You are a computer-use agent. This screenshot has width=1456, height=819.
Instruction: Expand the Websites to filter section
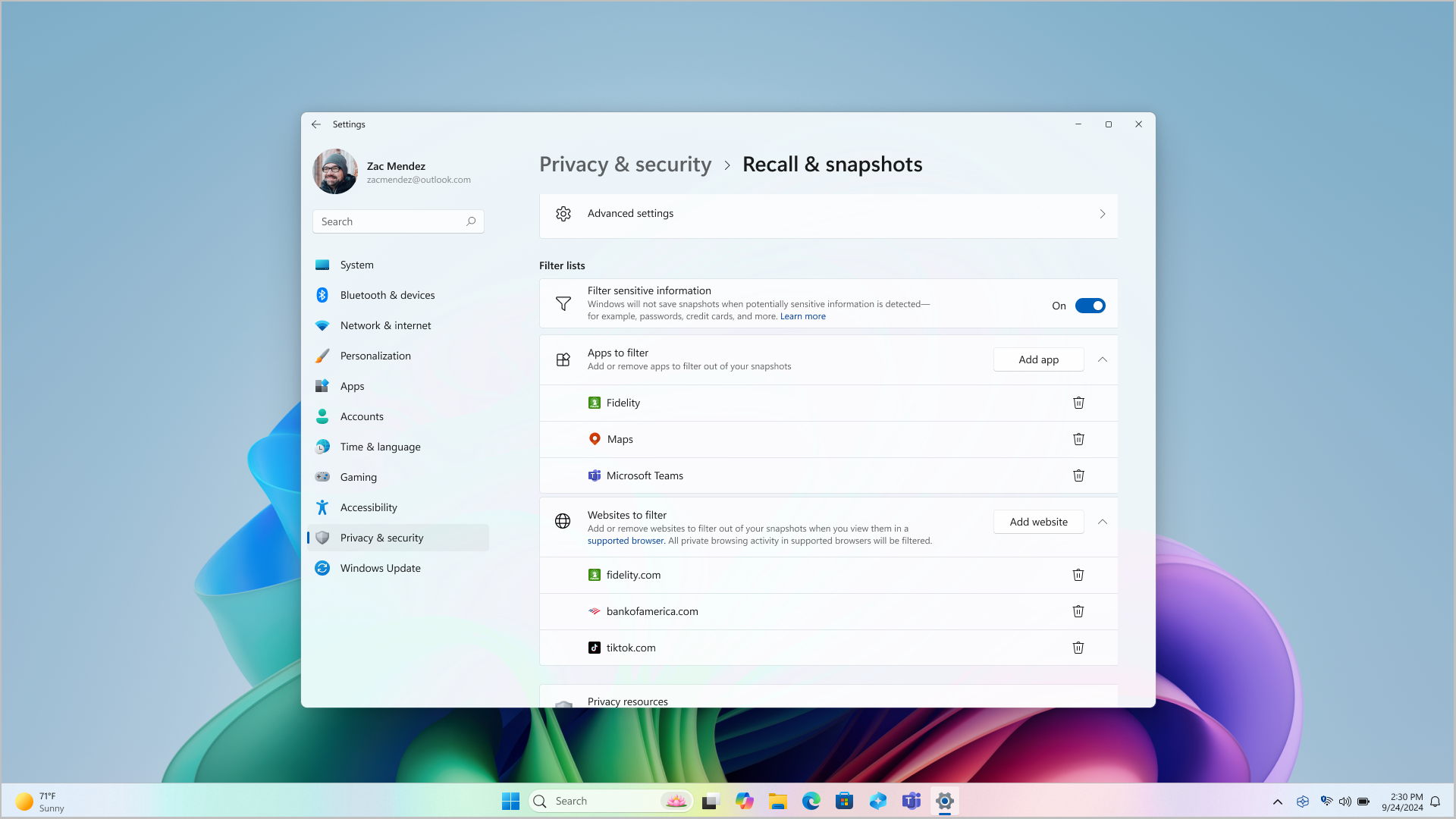pos(1102,521)
